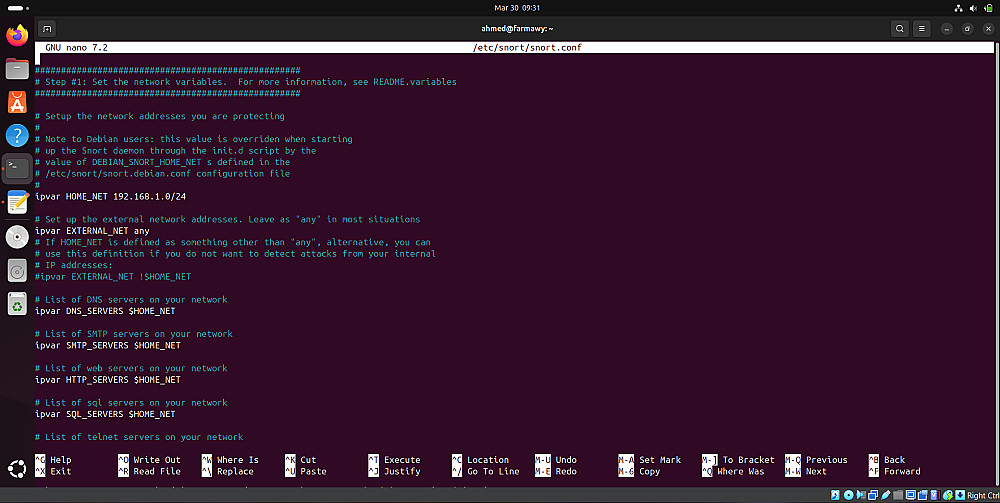Click the Replace shortcut label

pos(235,471)
